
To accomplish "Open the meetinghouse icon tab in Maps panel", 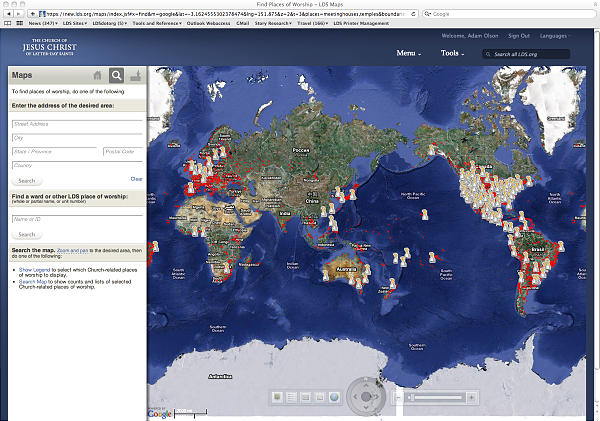I will click(136, 75).
